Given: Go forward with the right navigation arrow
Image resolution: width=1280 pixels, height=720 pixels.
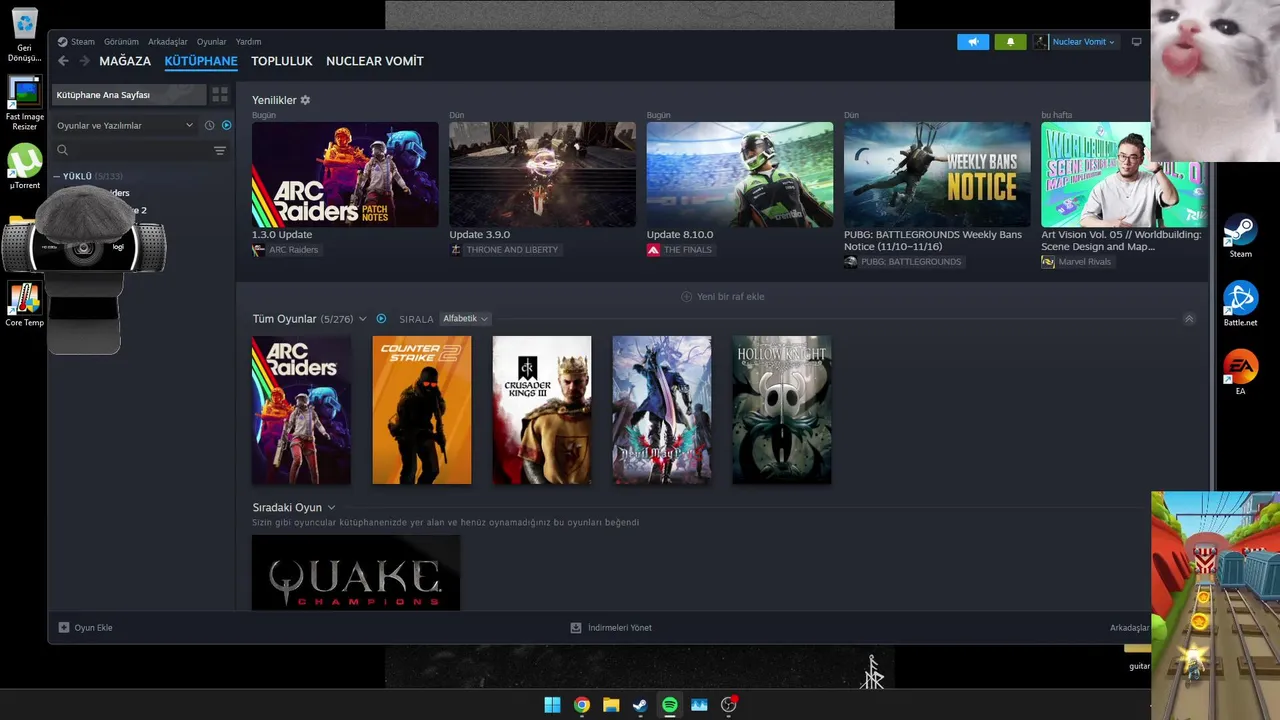Looking at the screenshot, I should [x=84, y=61].
